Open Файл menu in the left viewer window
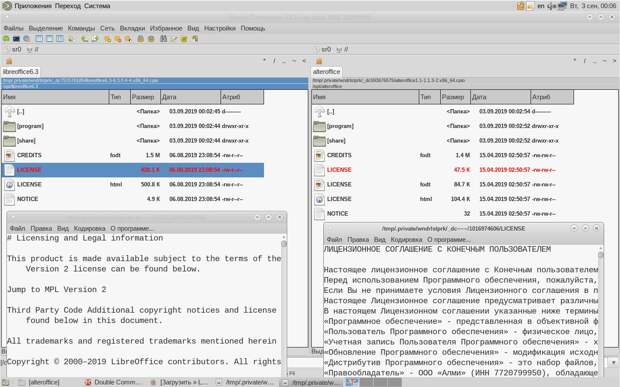 [x=17, y=228]
